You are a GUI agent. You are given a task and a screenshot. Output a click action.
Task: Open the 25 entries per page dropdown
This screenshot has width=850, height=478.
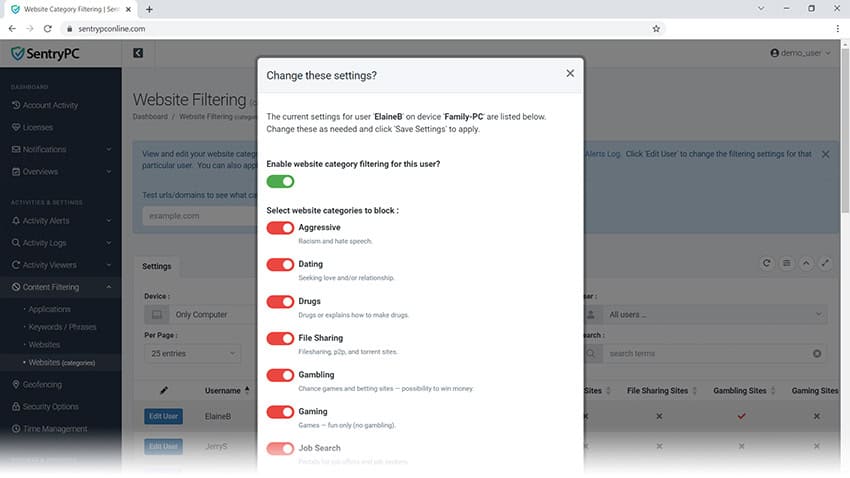pos(192,353)
